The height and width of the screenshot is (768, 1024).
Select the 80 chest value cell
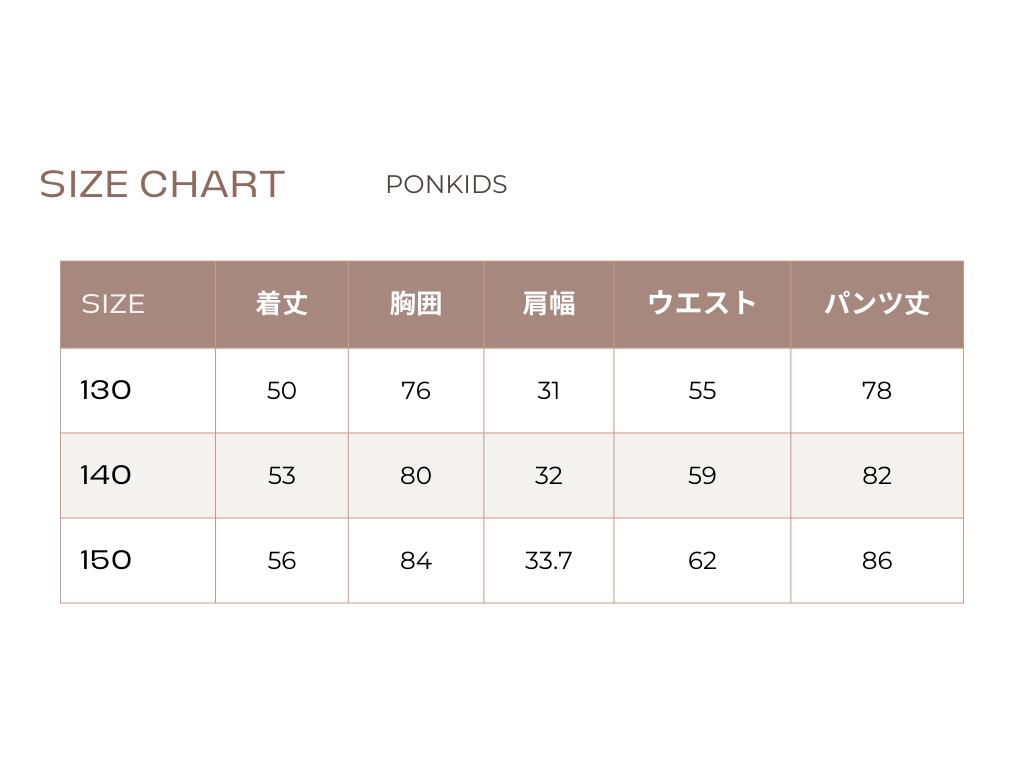[415, 476]
